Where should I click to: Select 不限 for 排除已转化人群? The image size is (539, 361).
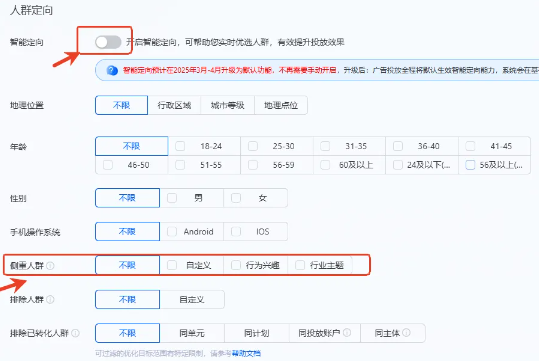click(x=128, y=333)
